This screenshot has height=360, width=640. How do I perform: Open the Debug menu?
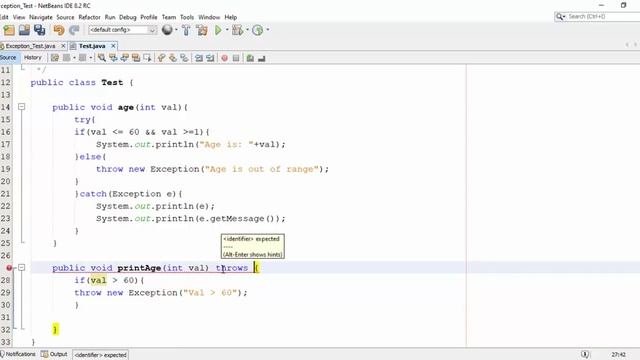(x=128, y=17)
